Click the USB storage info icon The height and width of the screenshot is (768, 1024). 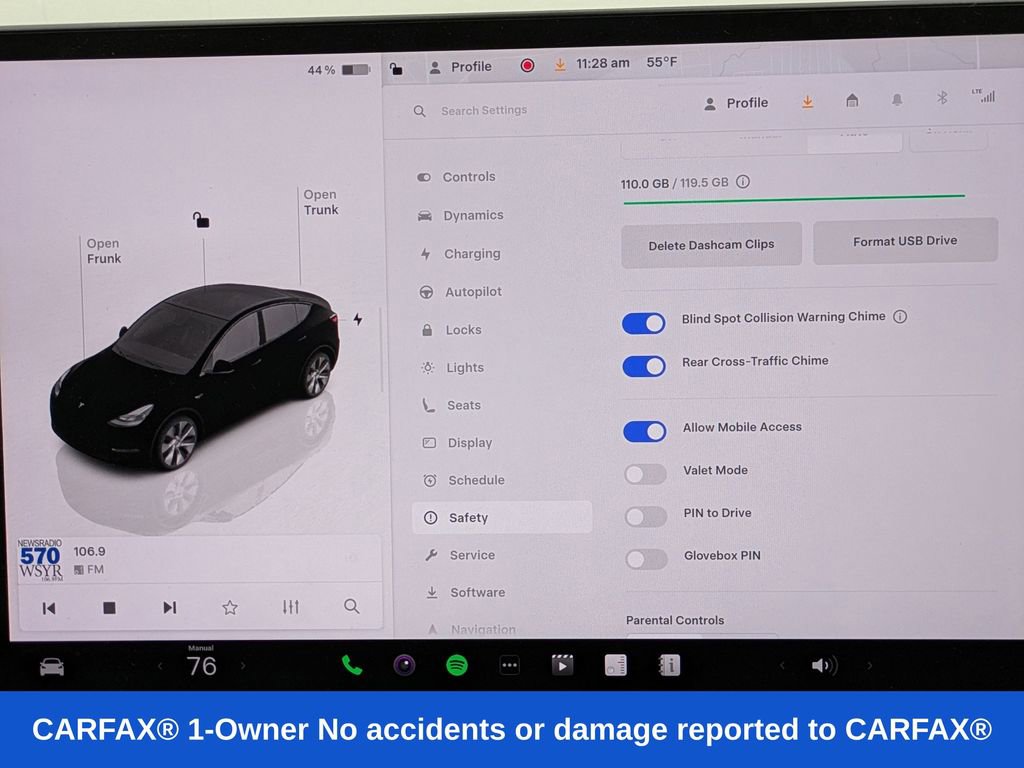click(x=743, y=182)
